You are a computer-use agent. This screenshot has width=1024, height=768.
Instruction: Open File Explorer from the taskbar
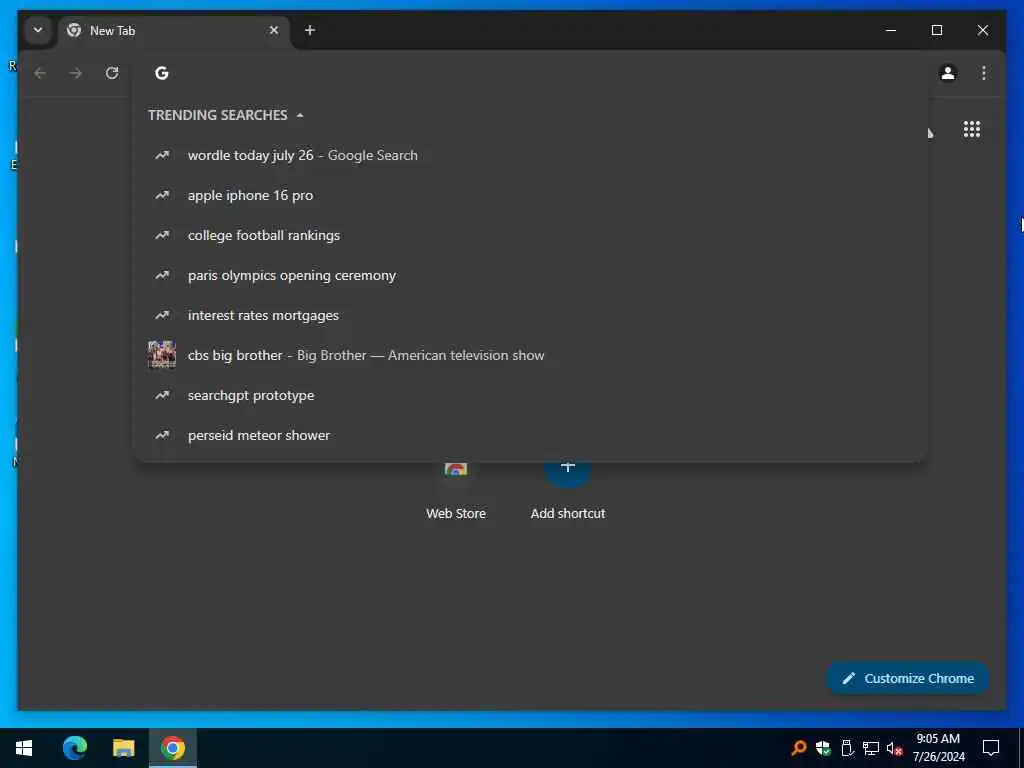pos(123,748)
